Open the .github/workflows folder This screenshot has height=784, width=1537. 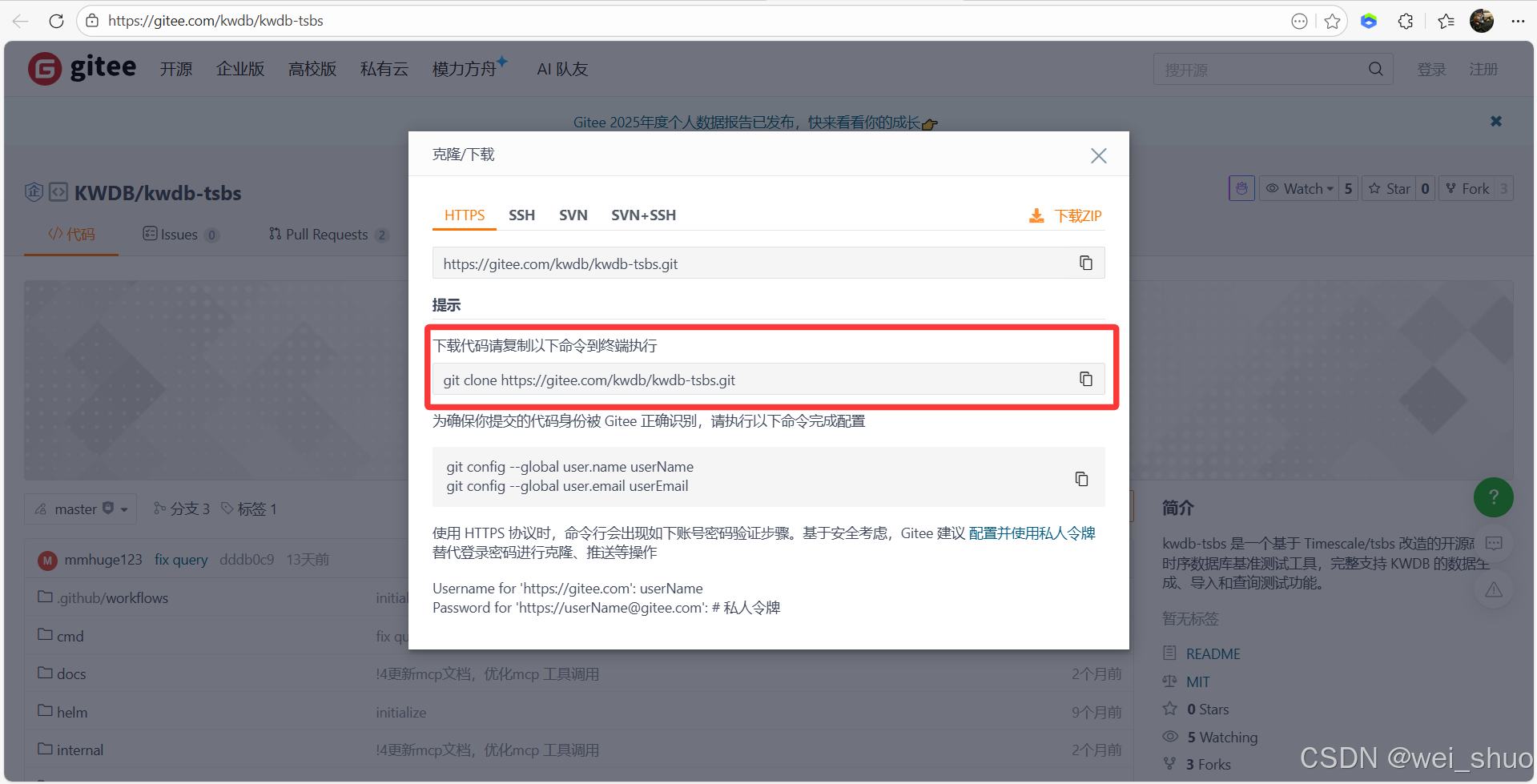point(112,598)
